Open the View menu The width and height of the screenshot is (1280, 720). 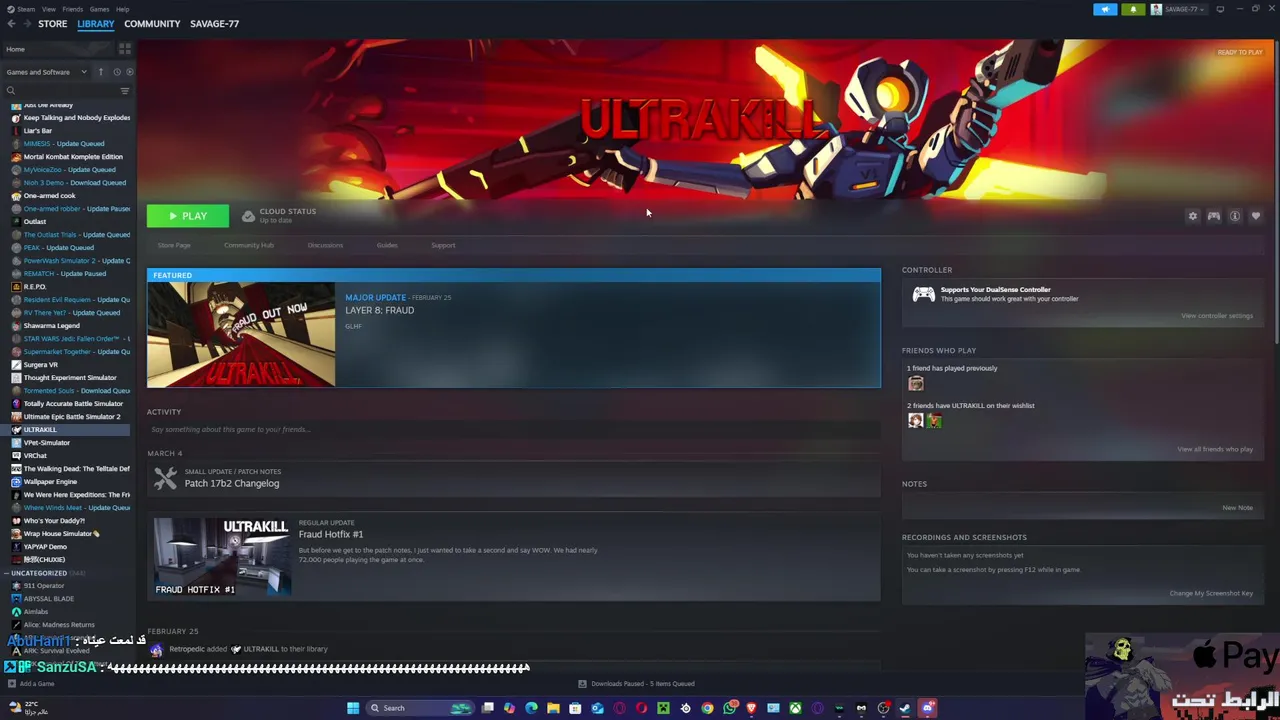click(x=48, y=9)
